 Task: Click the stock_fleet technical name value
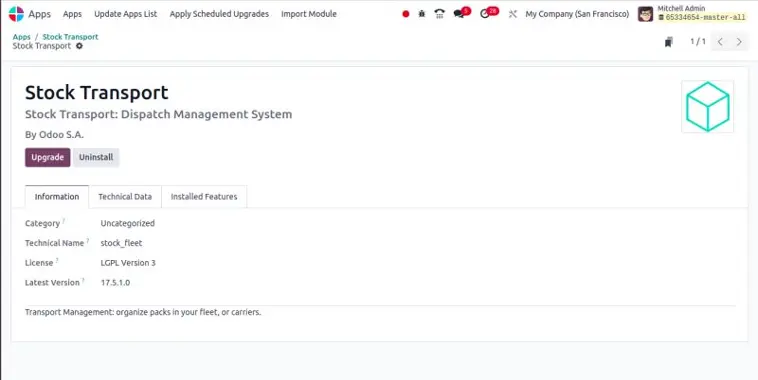(121, 243)
